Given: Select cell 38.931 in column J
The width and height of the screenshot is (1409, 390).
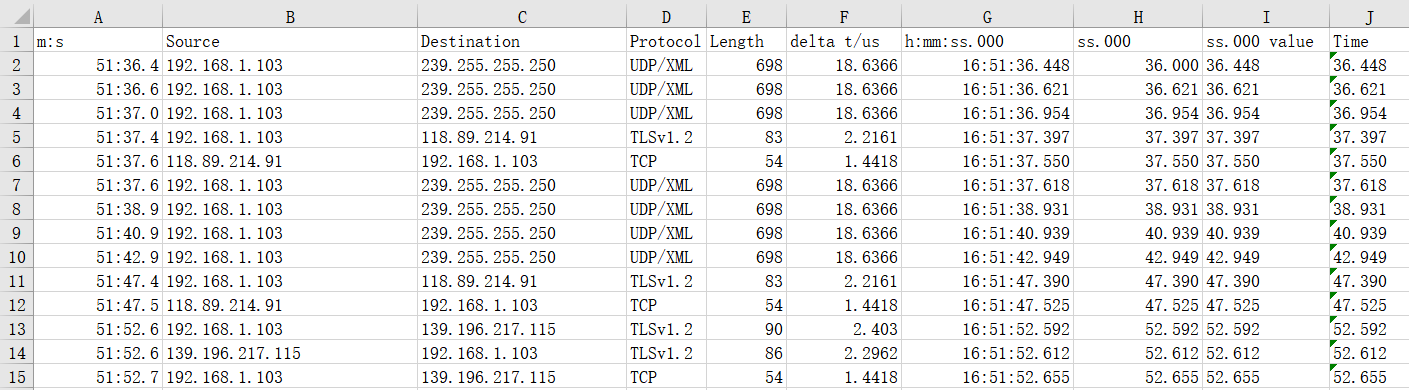Looking at the screenshot, I should coord(1369,209).
